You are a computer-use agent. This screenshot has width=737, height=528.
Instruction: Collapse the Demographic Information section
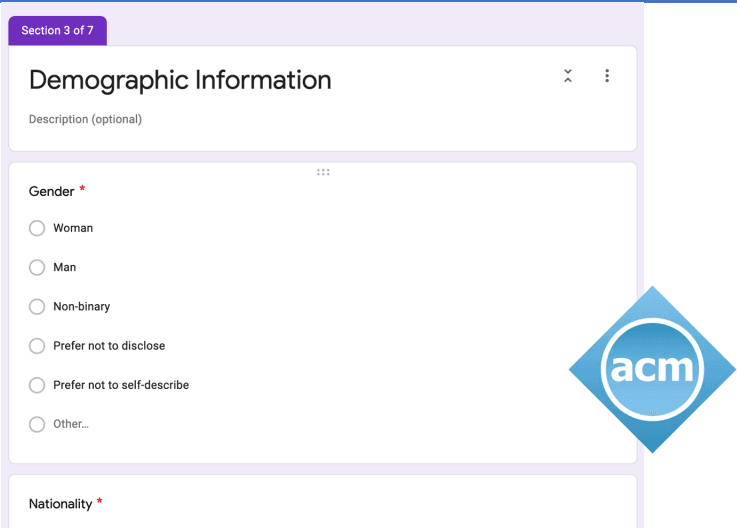pos(568,76)
